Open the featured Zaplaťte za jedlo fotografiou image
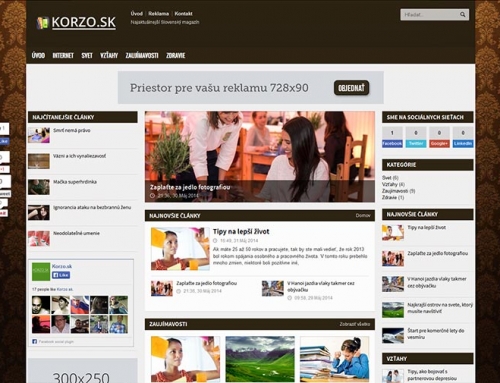The width and height of the screenshot is (500, 383). click(x=260, y=157)
